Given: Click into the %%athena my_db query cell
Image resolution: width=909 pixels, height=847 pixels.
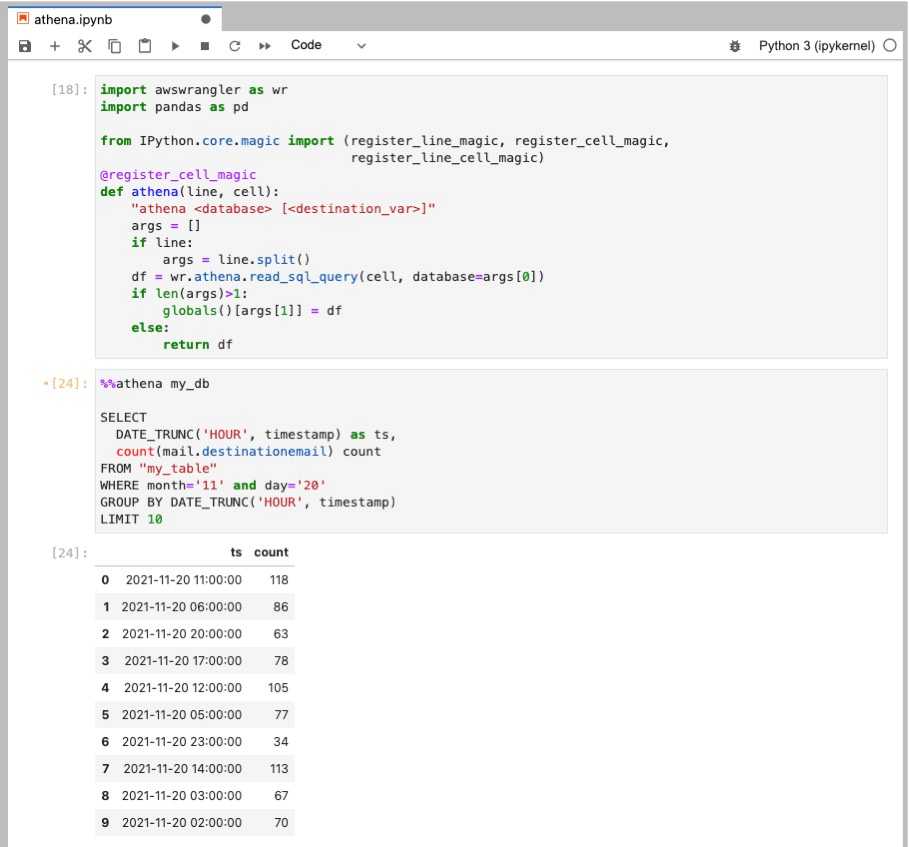Looking at the screenshot, I should 490,451.
